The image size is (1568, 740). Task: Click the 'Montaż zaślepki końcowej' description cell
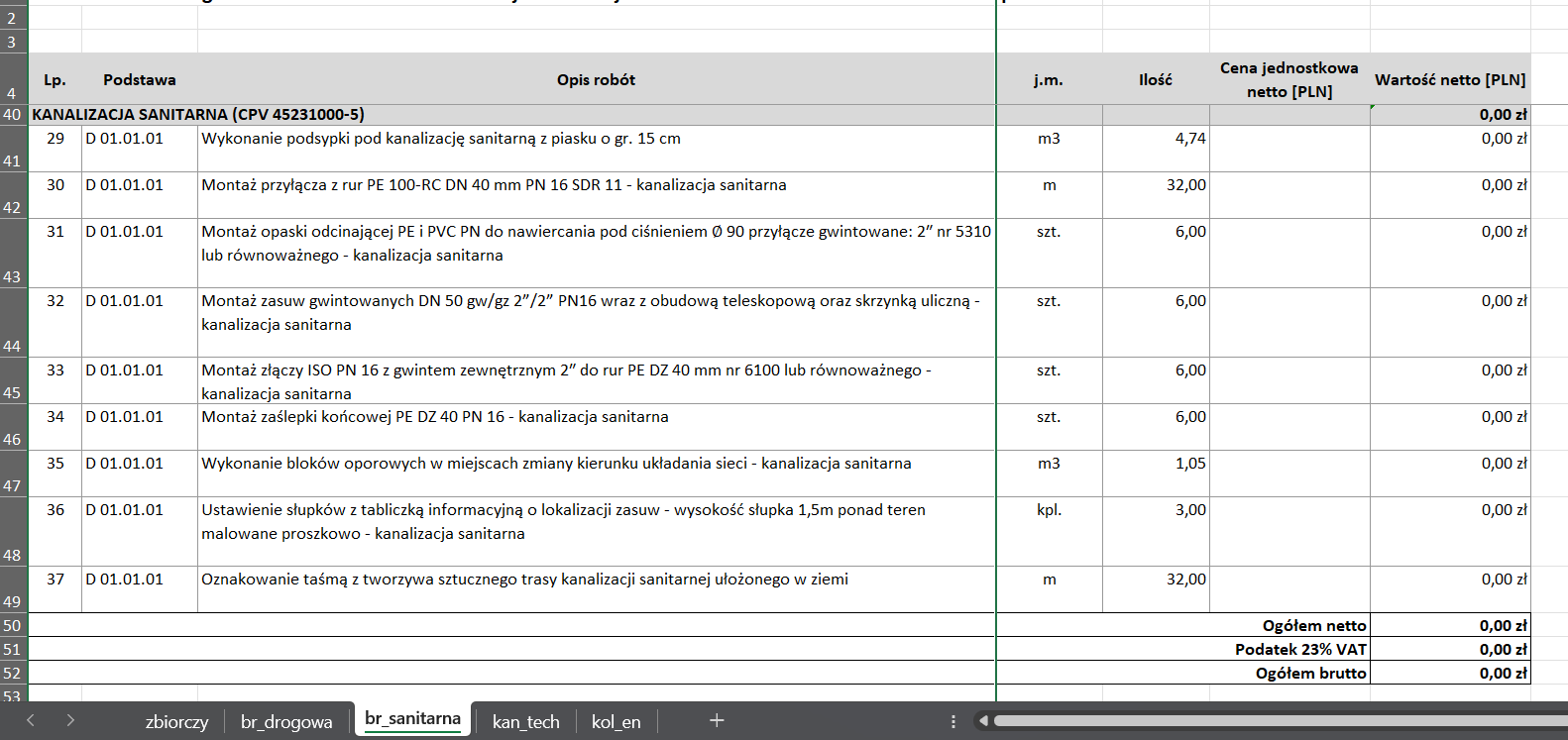point(596,427)
